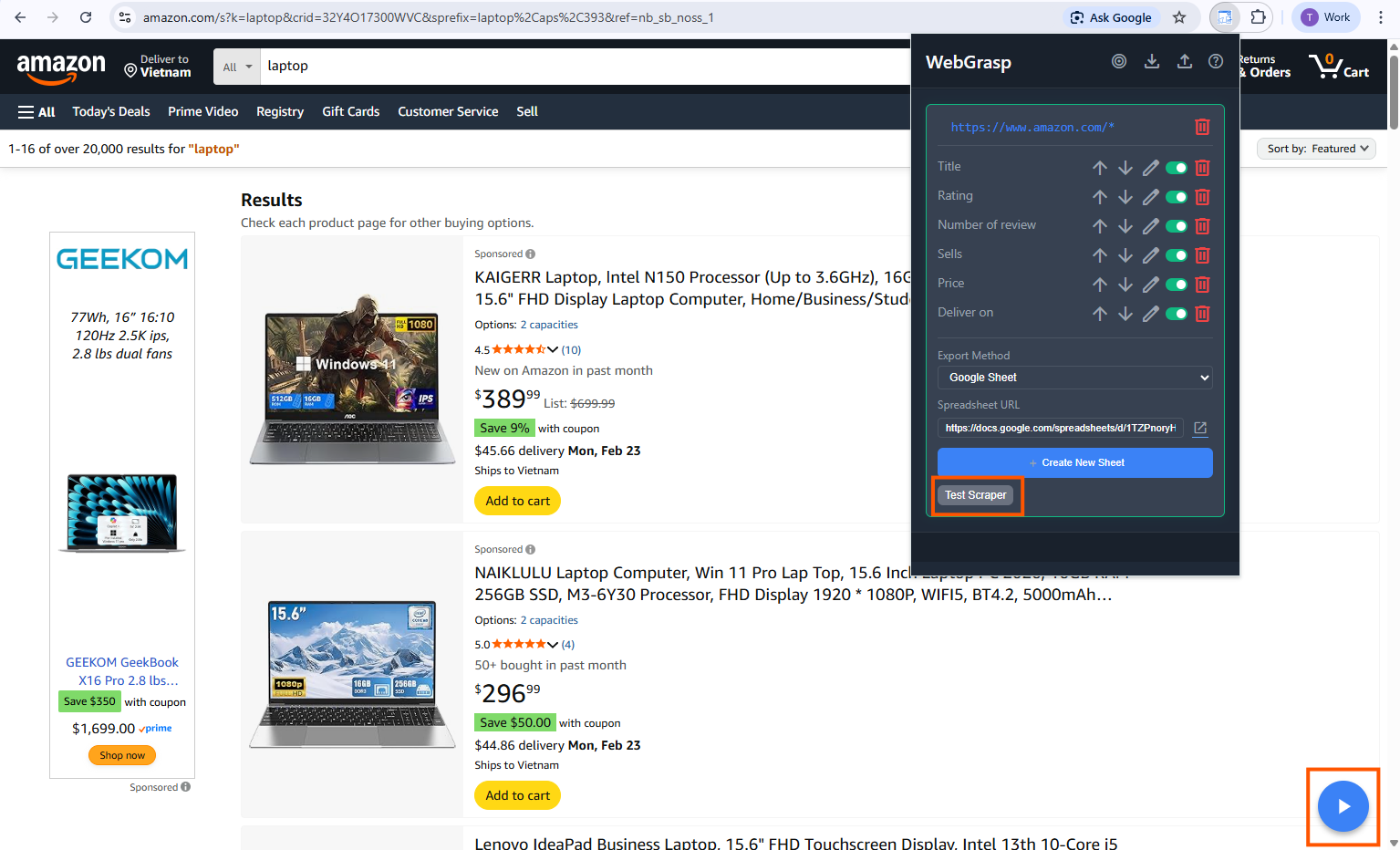Viewport: 1400px width, 850px height.
Task: Disable the Number of review toggle
Action: [x=1177, y=226]
